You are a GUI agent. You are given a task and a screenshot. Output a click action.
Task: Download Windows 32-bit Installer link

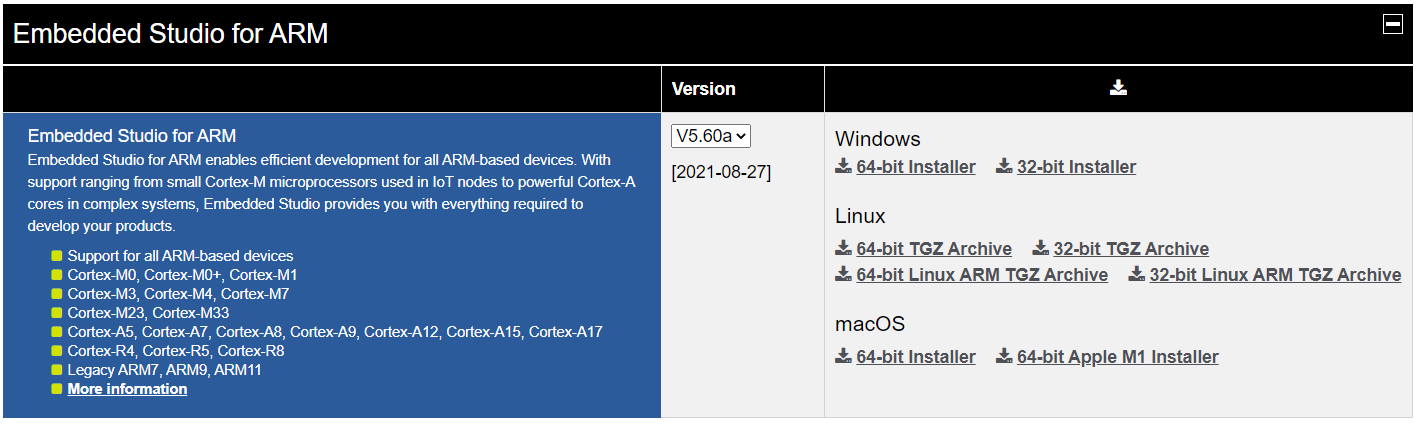(1076, 167)
